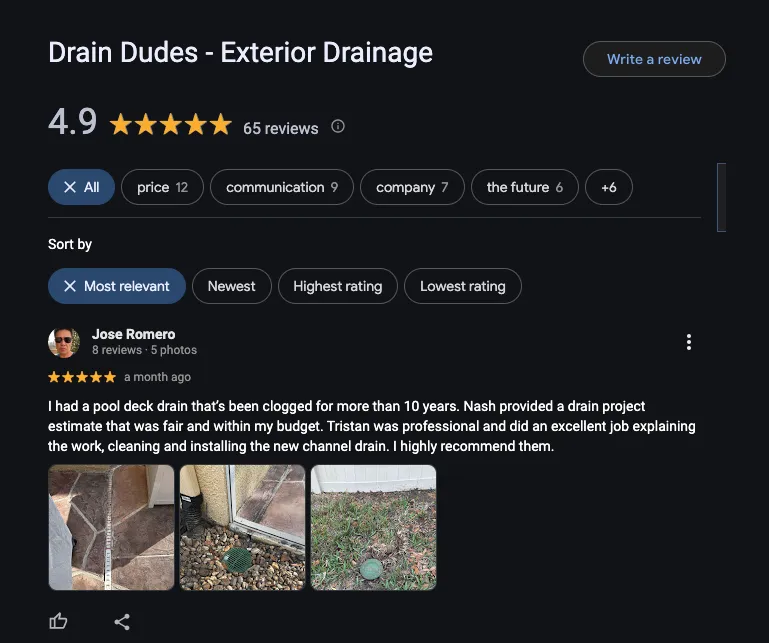Sort reviews by Lowest rating

pos(462,286)
